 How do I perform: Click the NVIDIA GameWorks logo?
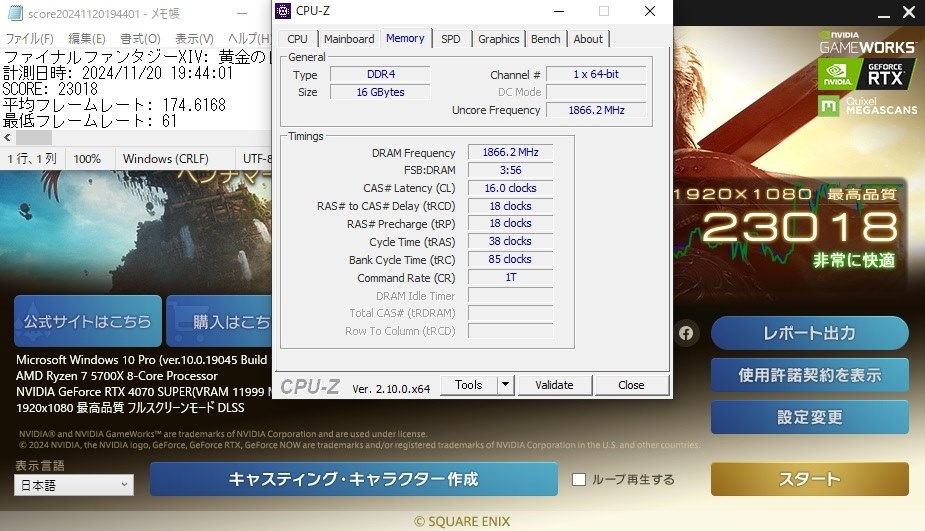coord(867,43)
